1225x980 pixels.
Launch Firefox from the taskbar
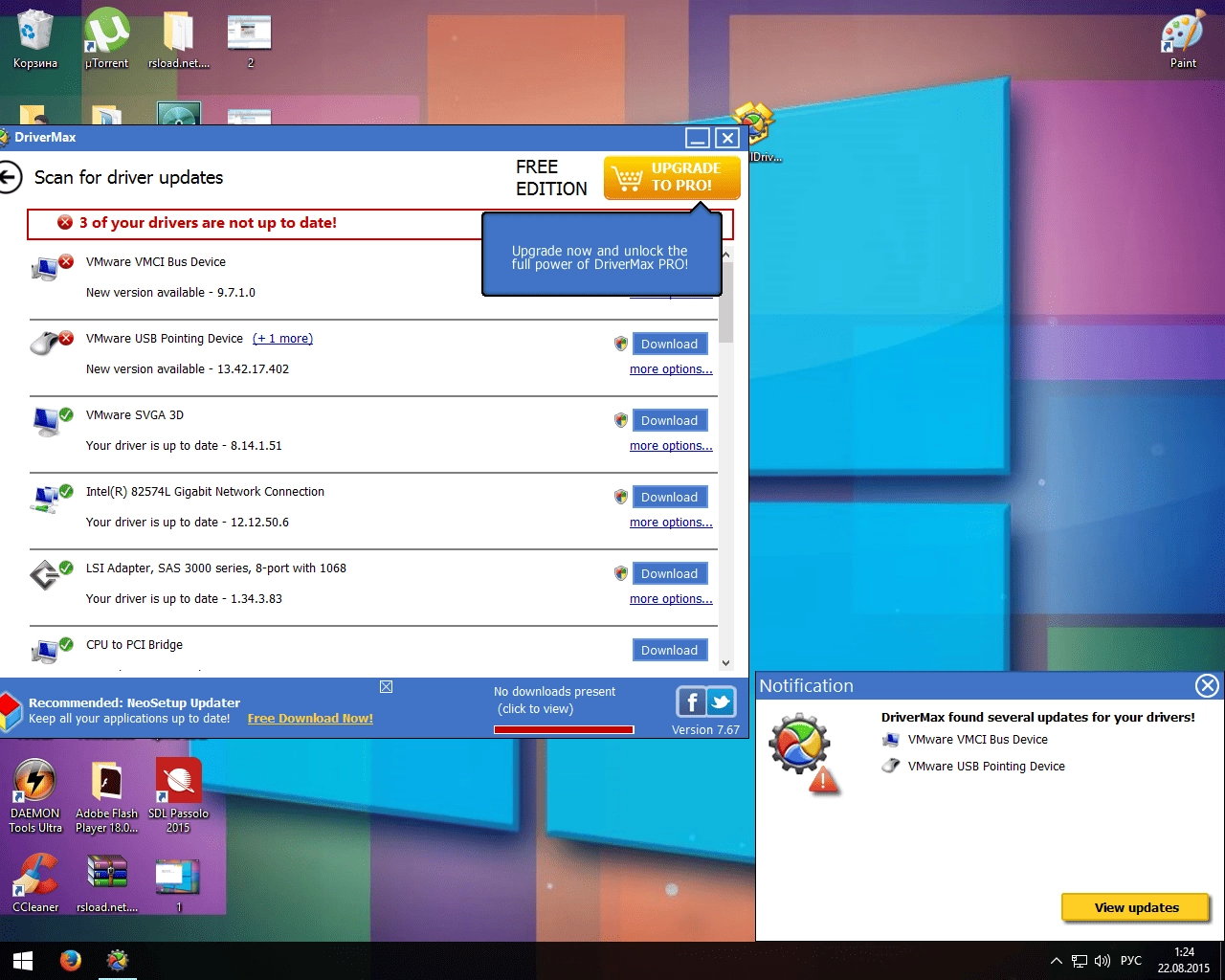70,961
